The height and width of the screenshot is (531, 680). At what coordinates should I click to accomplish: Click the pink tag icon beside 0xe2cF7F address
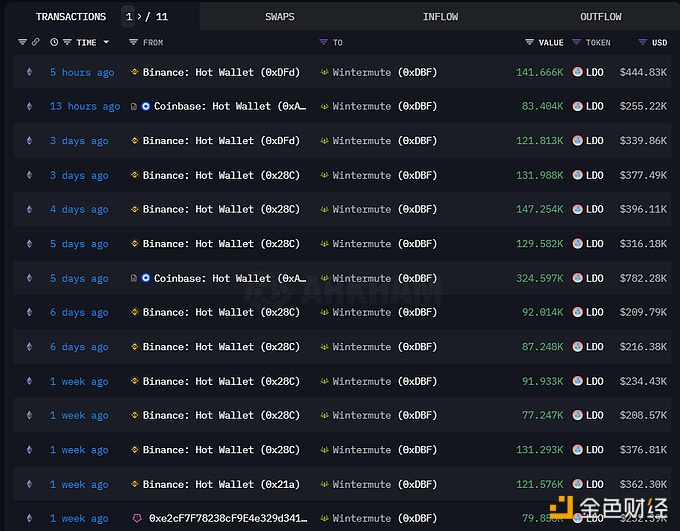pyautogui.click(x=137, y=518)
